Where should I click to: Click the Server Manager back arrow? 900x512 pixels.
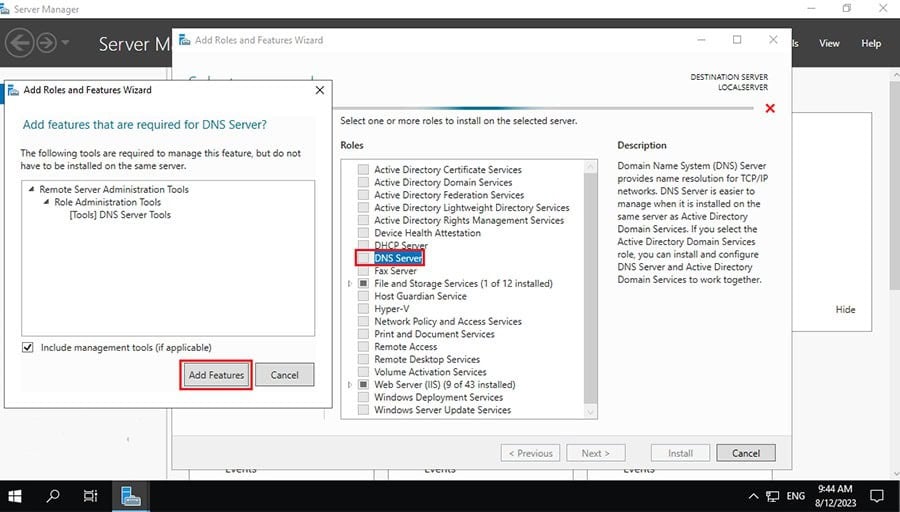[x=19, y=44]
